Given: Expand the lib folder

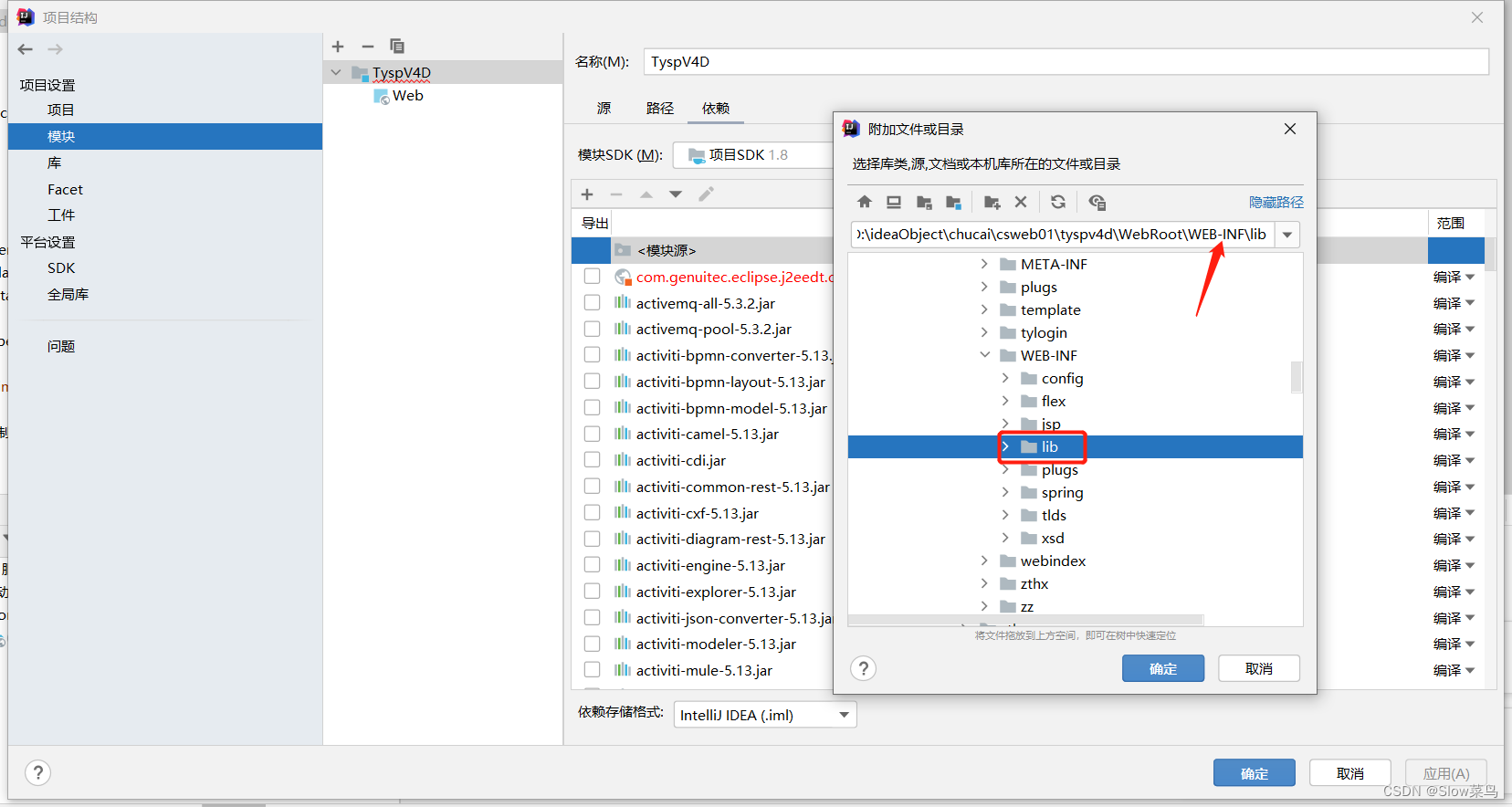Looking at the screenshot, I should point(1005,446).
